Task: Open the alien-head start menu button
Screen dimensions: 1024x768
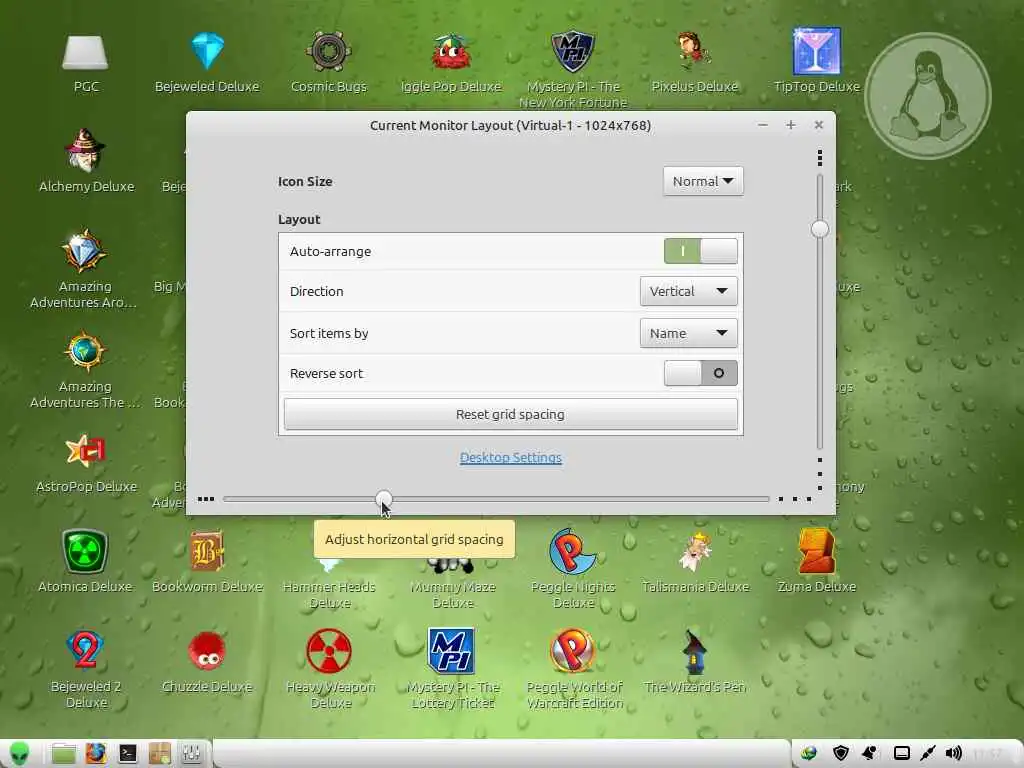Action: [x=19, y=753]
